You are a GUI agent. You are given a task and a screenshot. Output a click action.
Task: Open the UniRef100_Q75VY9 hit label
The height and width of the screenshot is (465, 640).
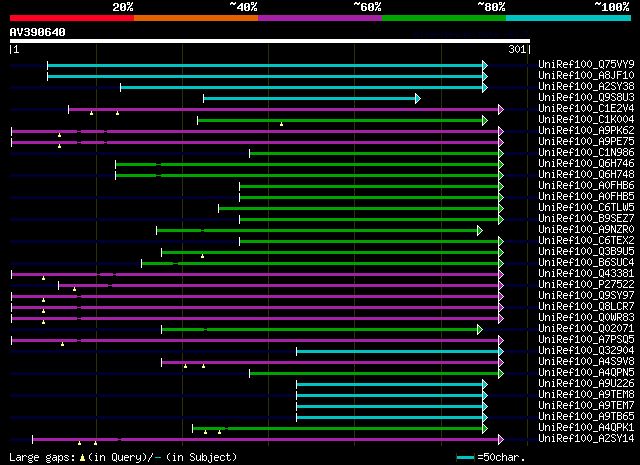586,64
